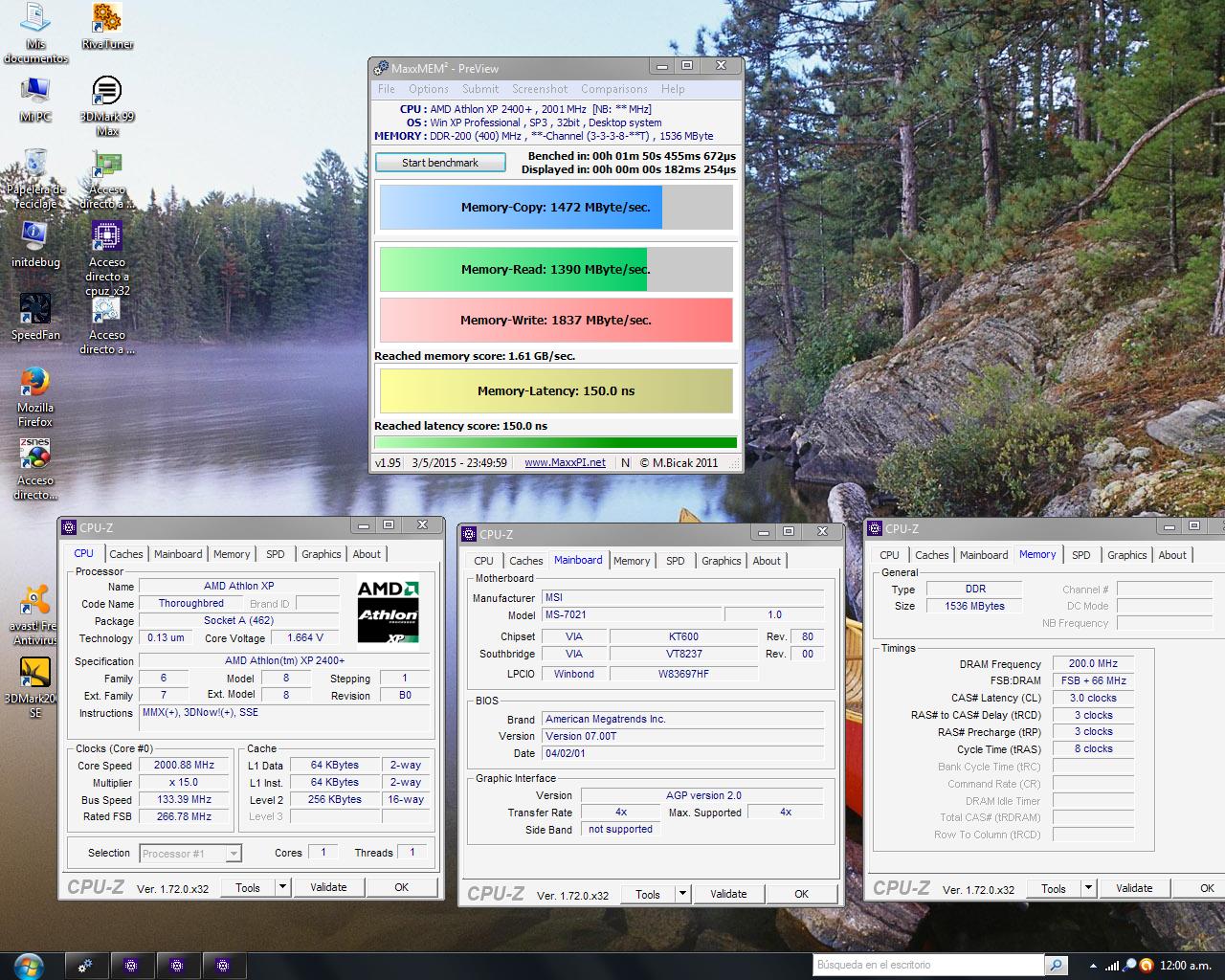Switch to Memory tab in middle CPU-Z
This screenshot has height=980, width=1225.
point(632,561)
